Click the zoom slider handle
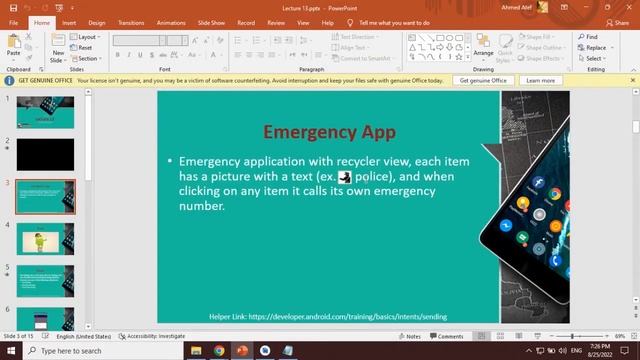The height and width of the screenshot is (360, 640). pyautogui.click(x=572, y=336)
